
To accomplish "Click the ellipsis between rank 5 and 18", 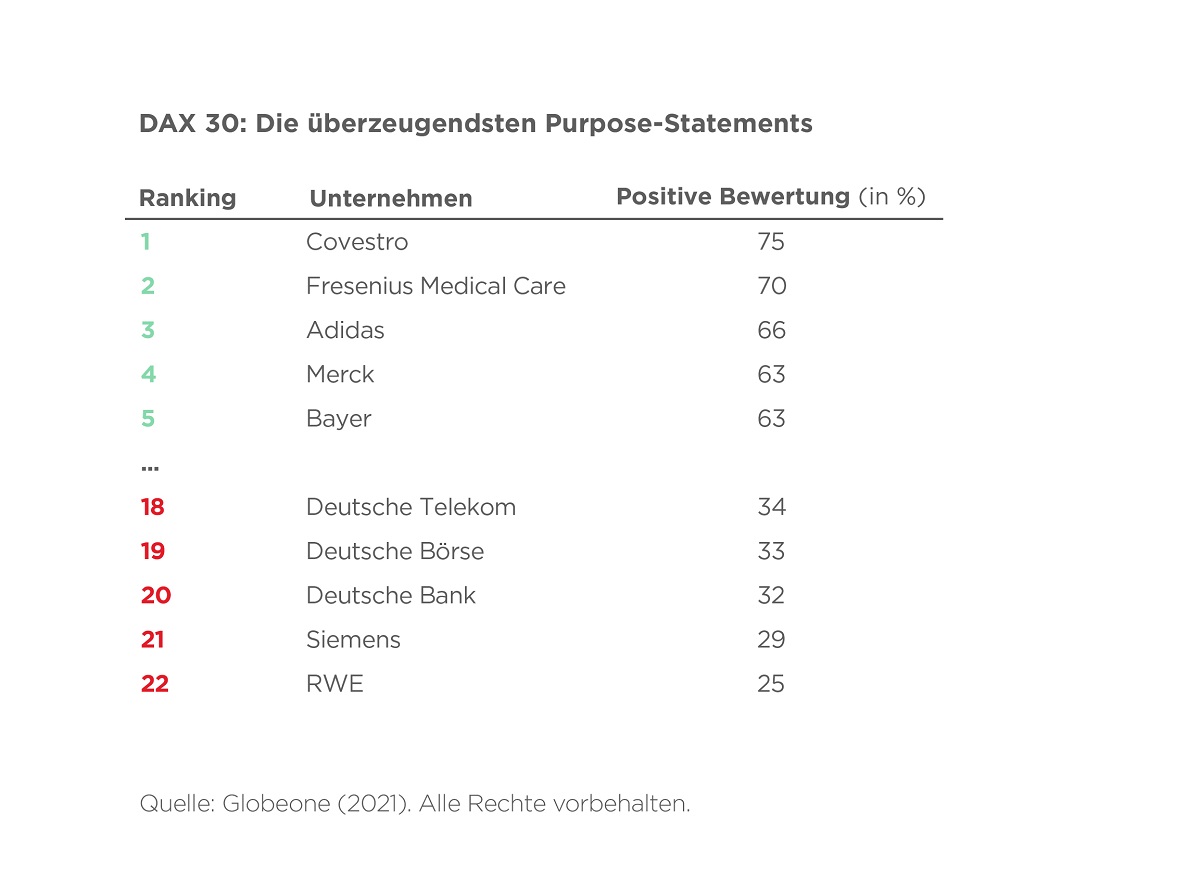I will [x=150, y=467].
